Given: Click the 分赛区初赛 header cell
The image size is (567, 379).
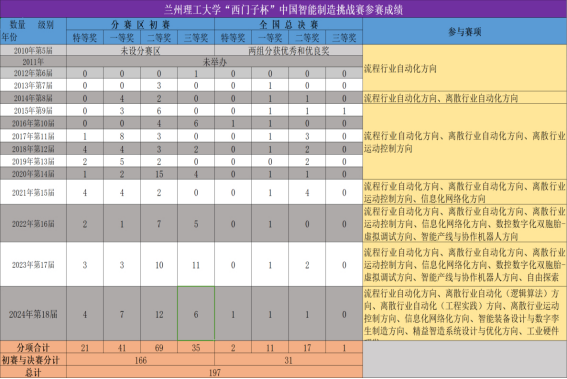Looking at the screenshot, I should (x=140, y=24).
